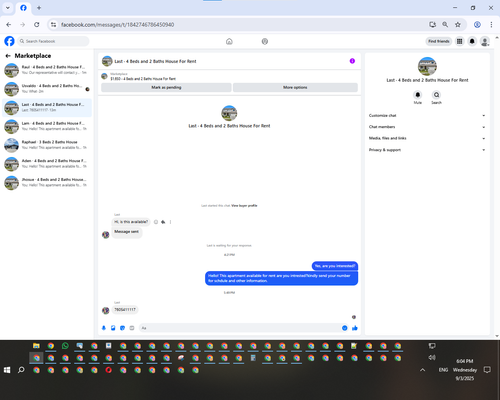
Task: Click the View buyer profile link
Action: point(244,206)
